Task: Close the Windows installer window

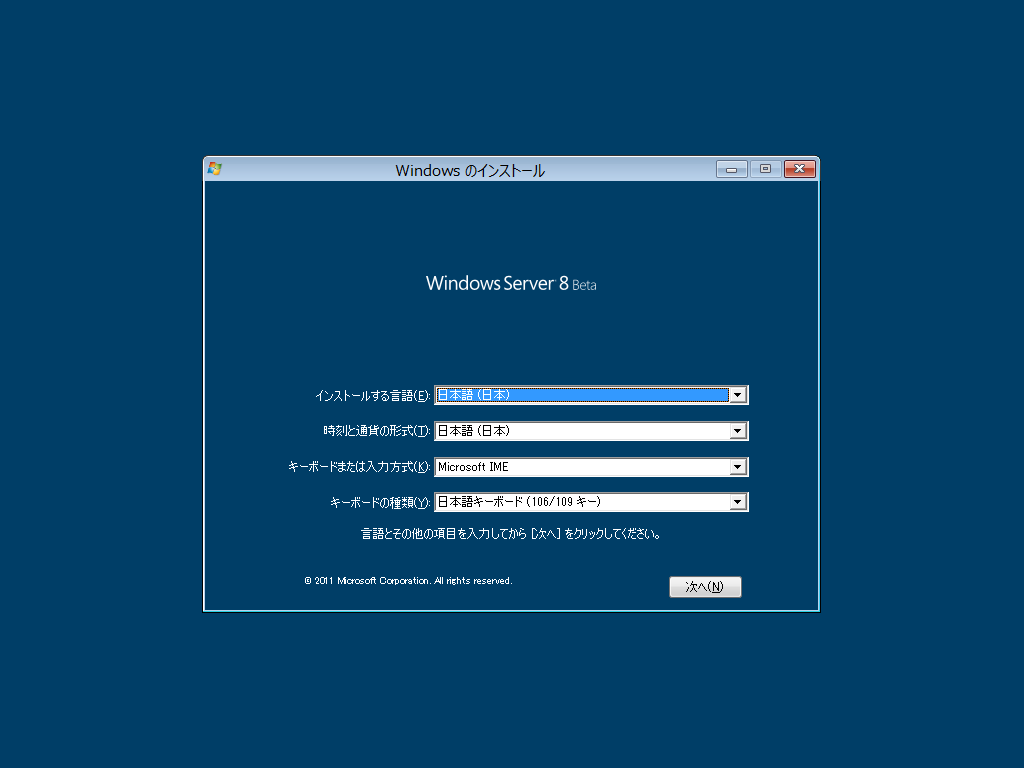Action: coord(799,169)
